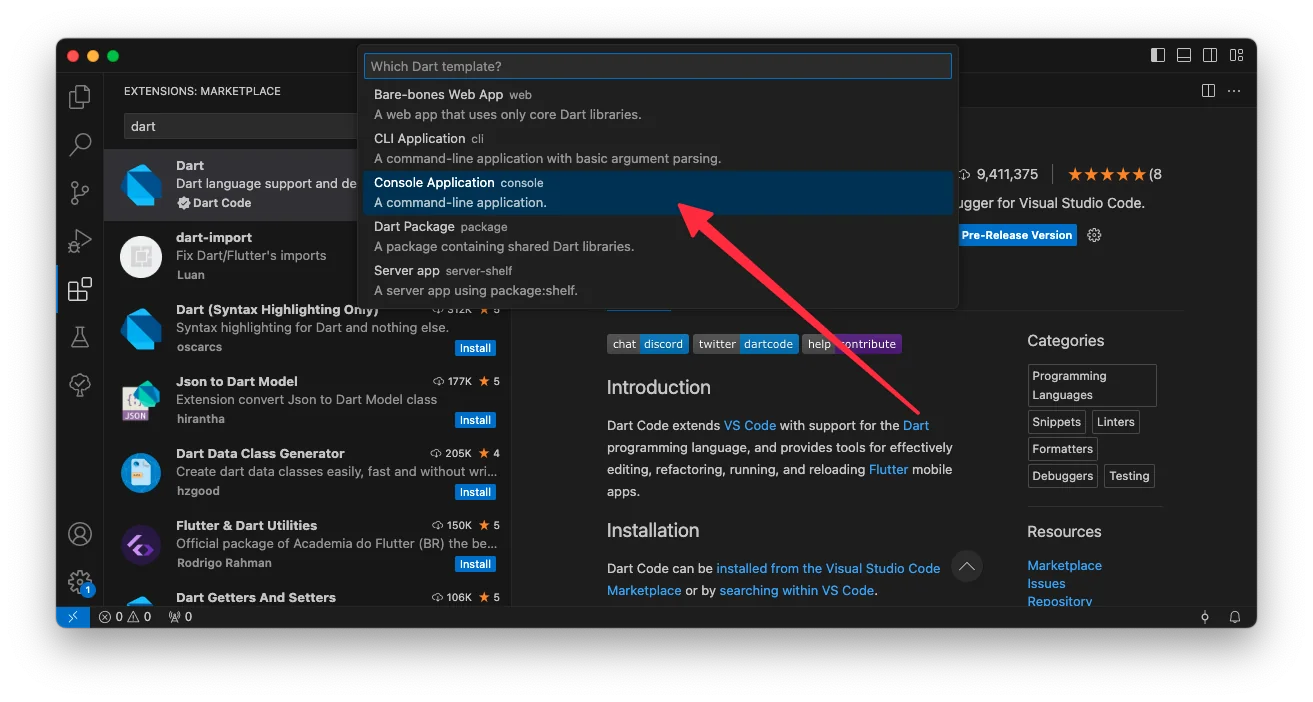Choose the CLI Application template

click(x=658, y=148)
